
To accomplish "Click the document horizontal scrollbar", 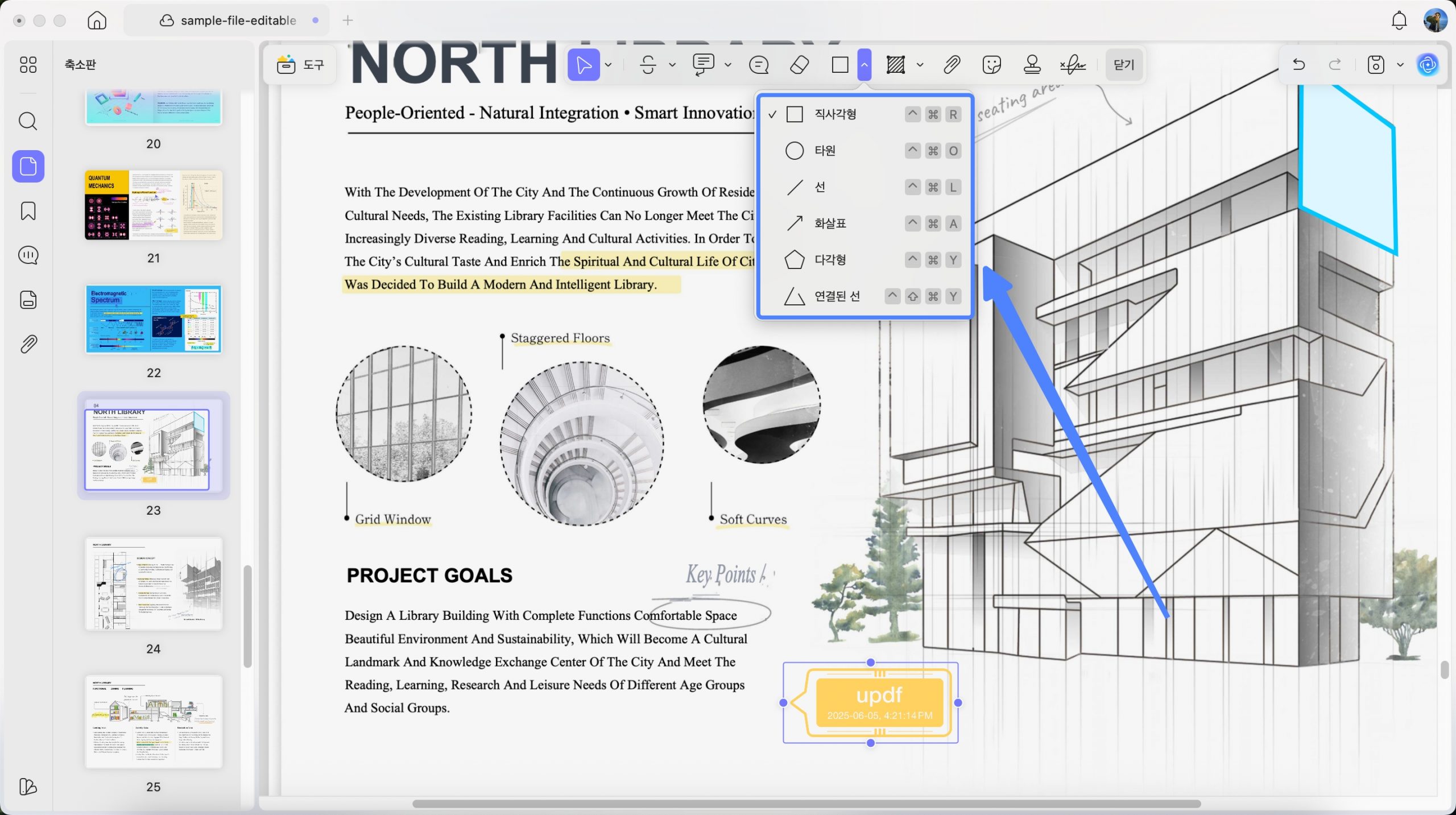I will [x=806, y=804].
